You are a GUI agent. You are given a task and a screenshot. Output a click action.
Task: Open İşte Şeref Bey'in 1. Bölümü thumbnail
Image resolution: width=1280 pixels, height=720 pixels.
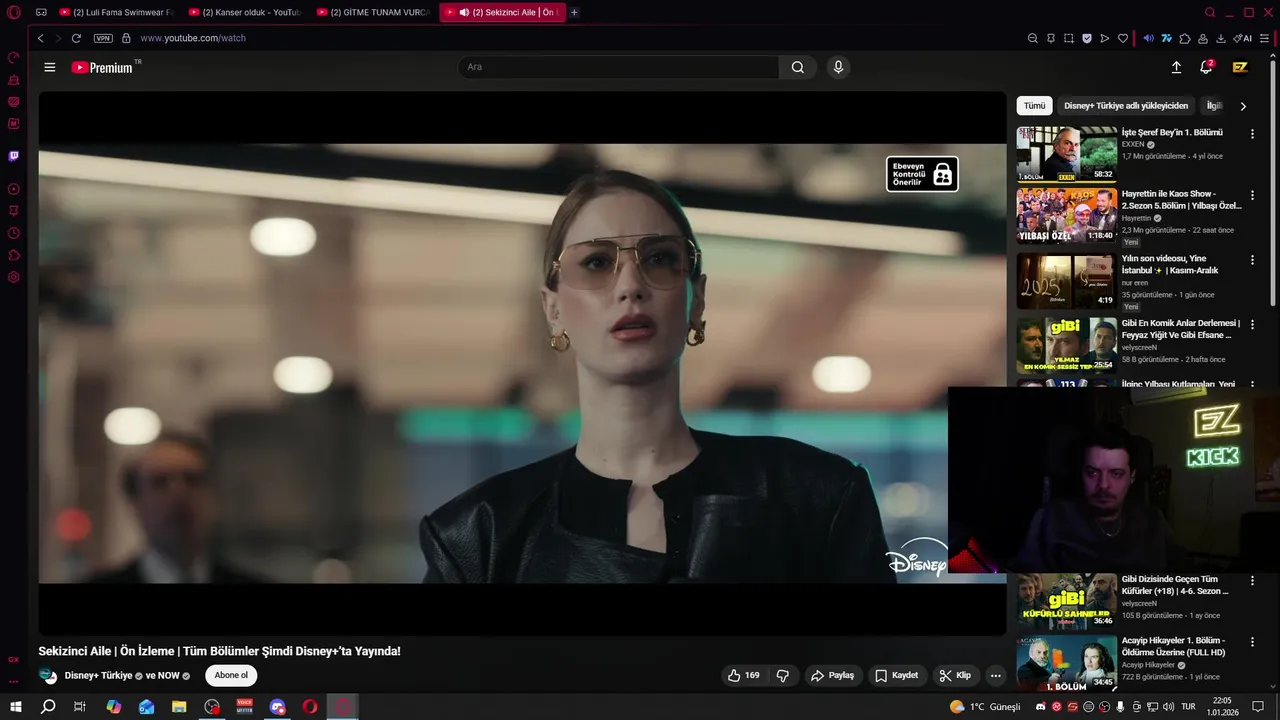pyautogui.click(x=1066, y=154)
